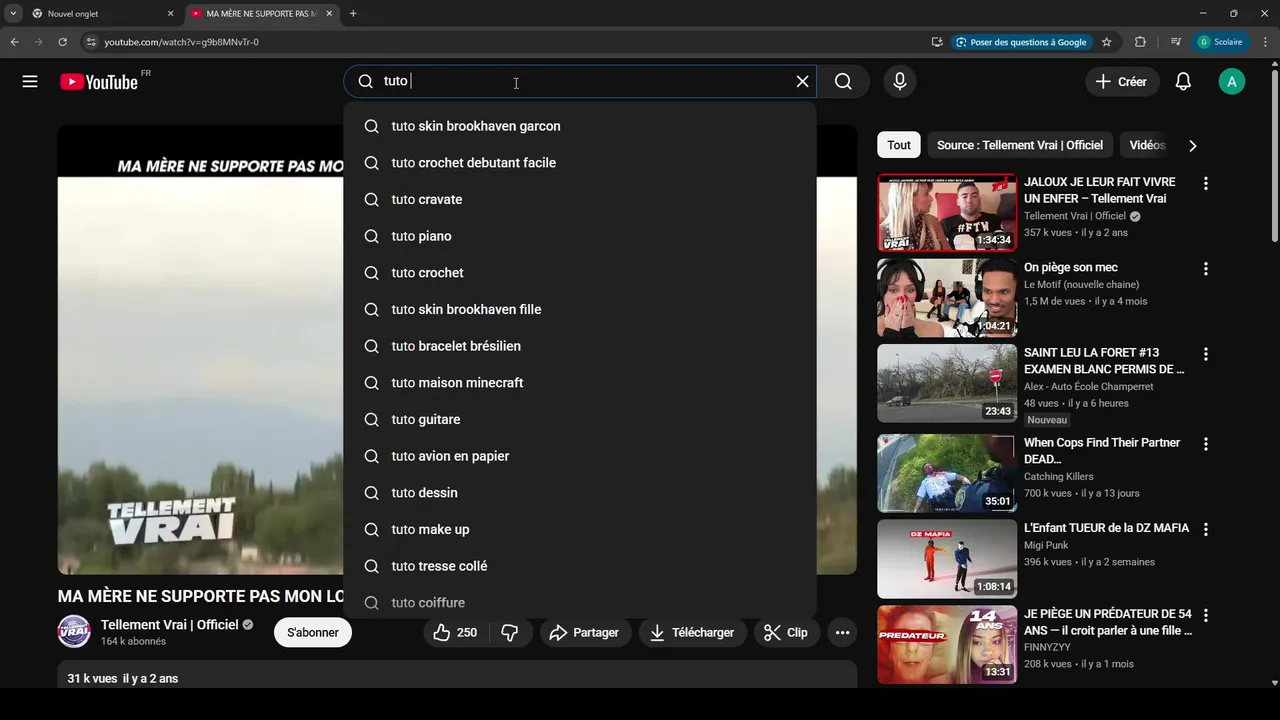Open options for On piège son mec video
This screenshot has width=1280, height=720.
pyautogui.click(x=1206, y=269)
